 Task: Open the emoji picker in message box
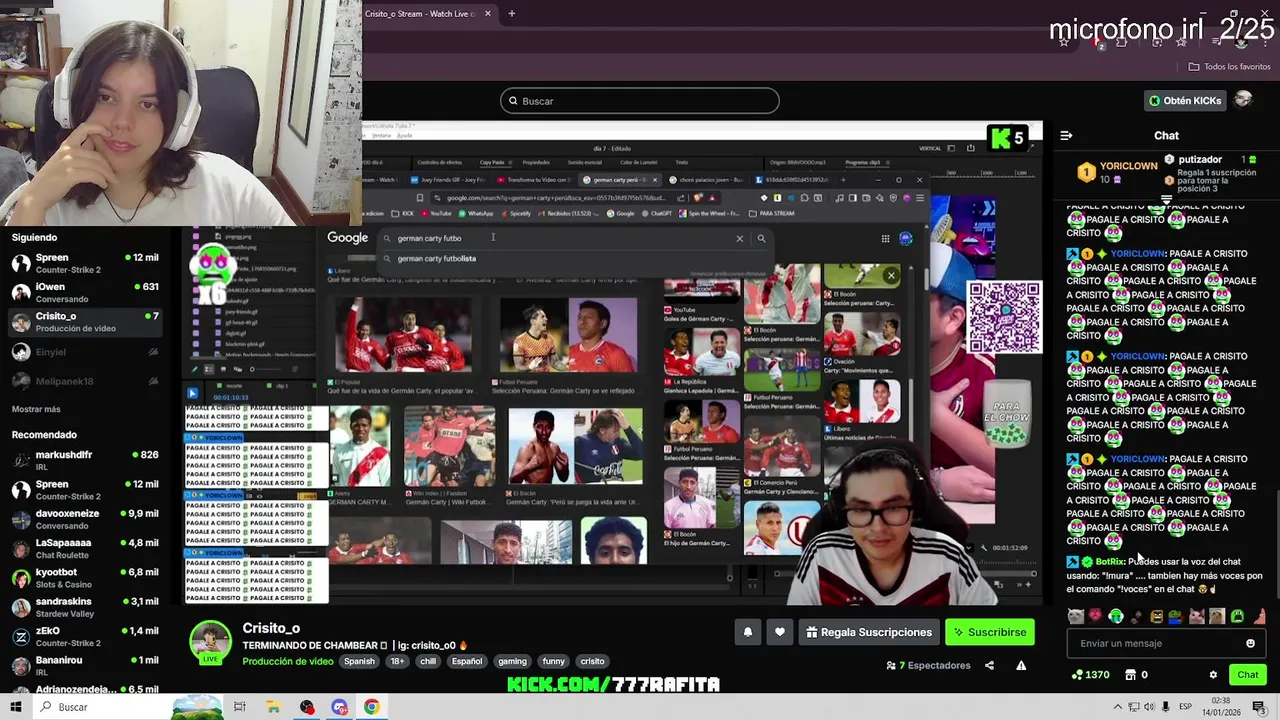point(1250,643)
